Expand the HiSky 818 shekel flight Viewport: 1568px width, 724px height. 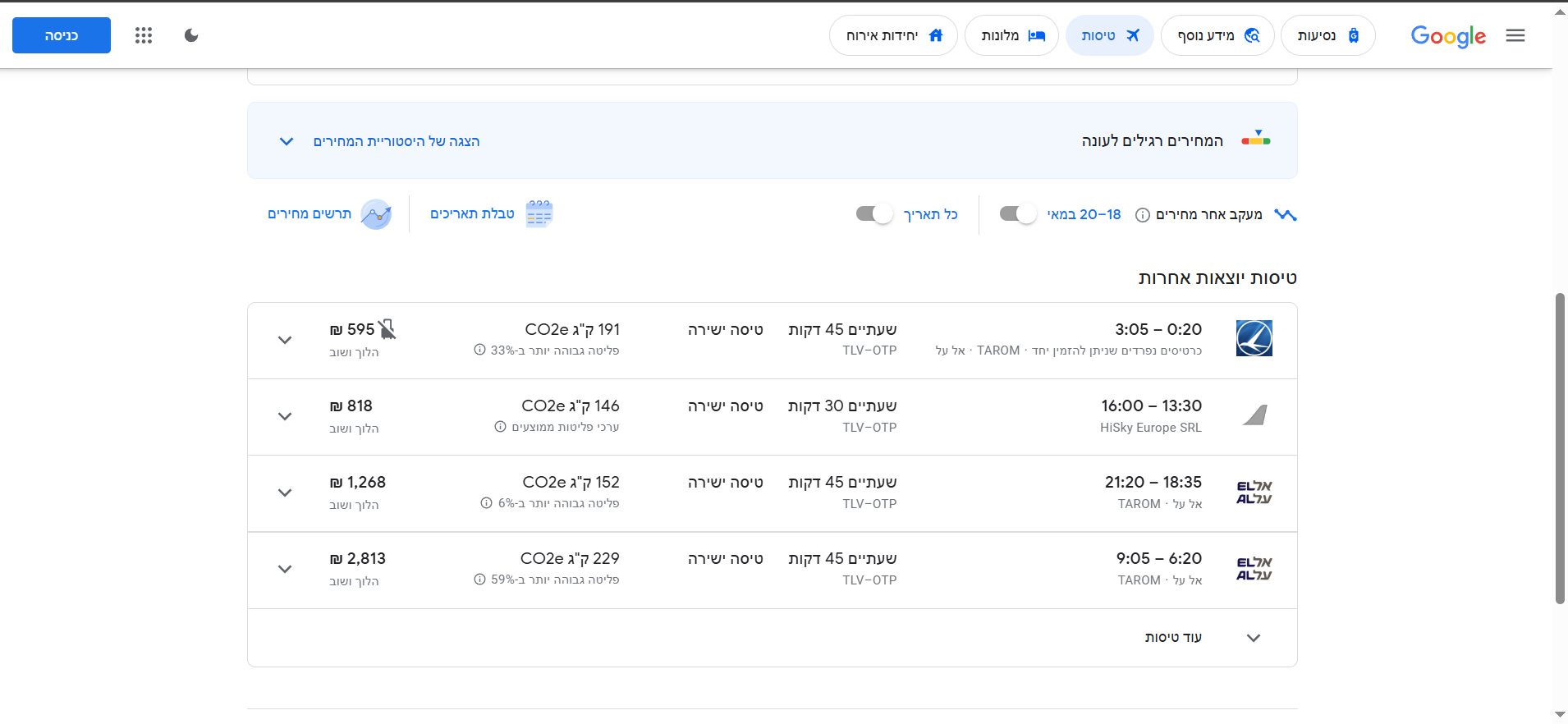pyautogui.click(x=285, y=416)
